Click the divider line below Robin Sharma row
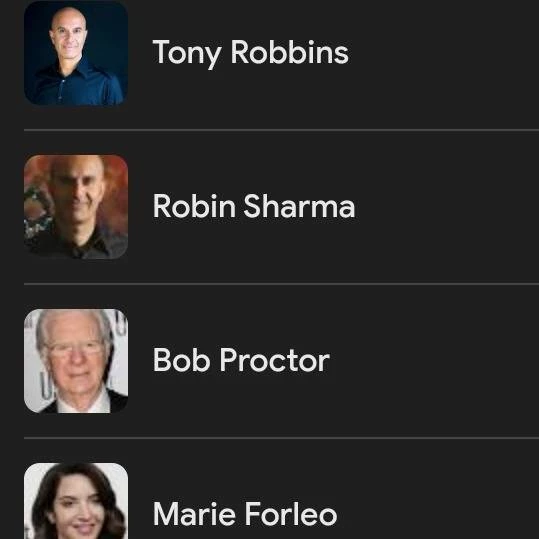Viewport: 539px width, 539px height. (282, 284)
